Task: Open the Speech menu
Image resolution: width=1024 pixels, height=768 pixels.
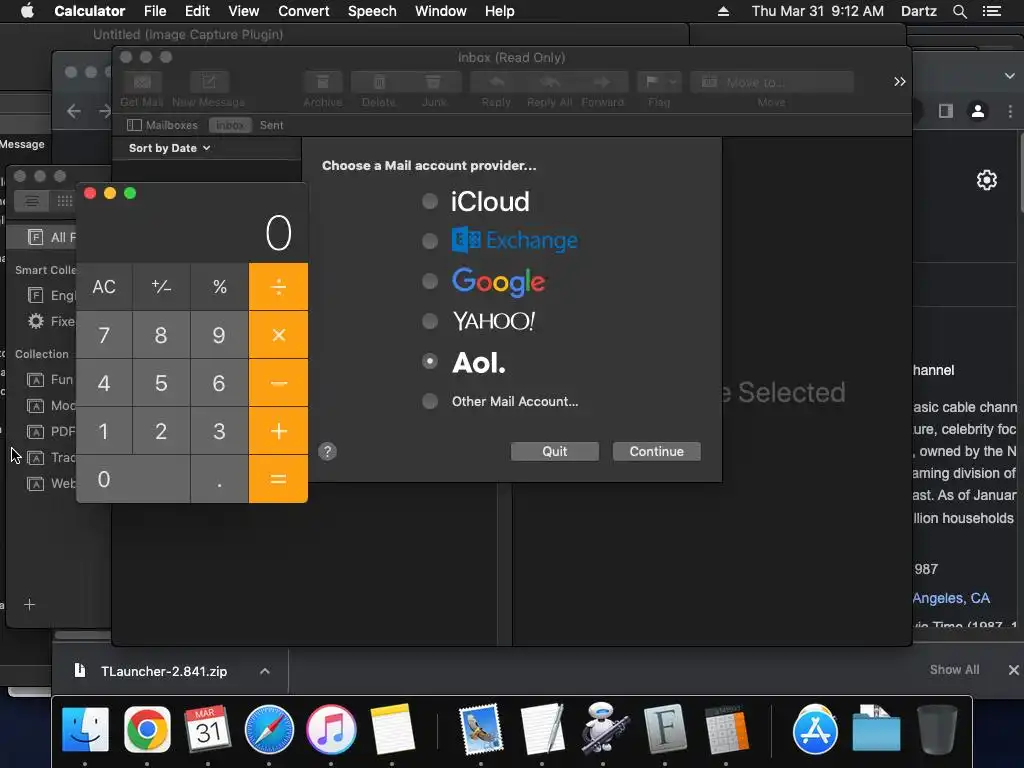Action: (x=372, y=11)
